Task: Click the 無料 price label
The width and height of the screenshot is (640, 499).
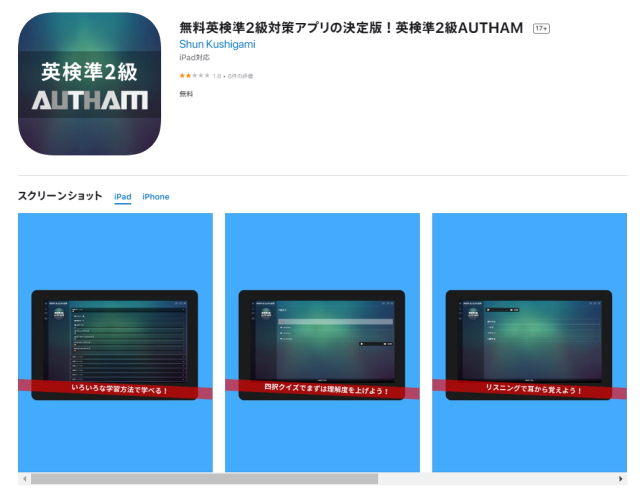Action: click(186, 94)
